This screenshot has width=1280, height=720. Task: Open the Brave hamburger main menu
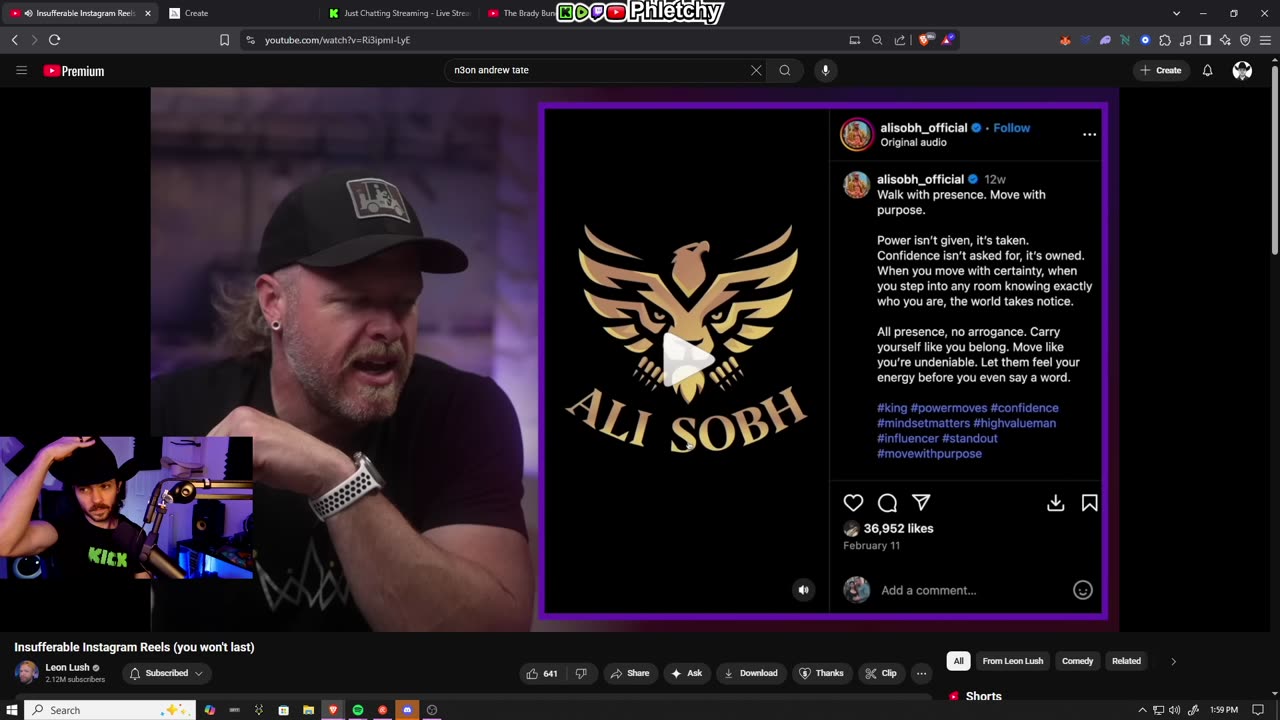[x=1266, y=40]
